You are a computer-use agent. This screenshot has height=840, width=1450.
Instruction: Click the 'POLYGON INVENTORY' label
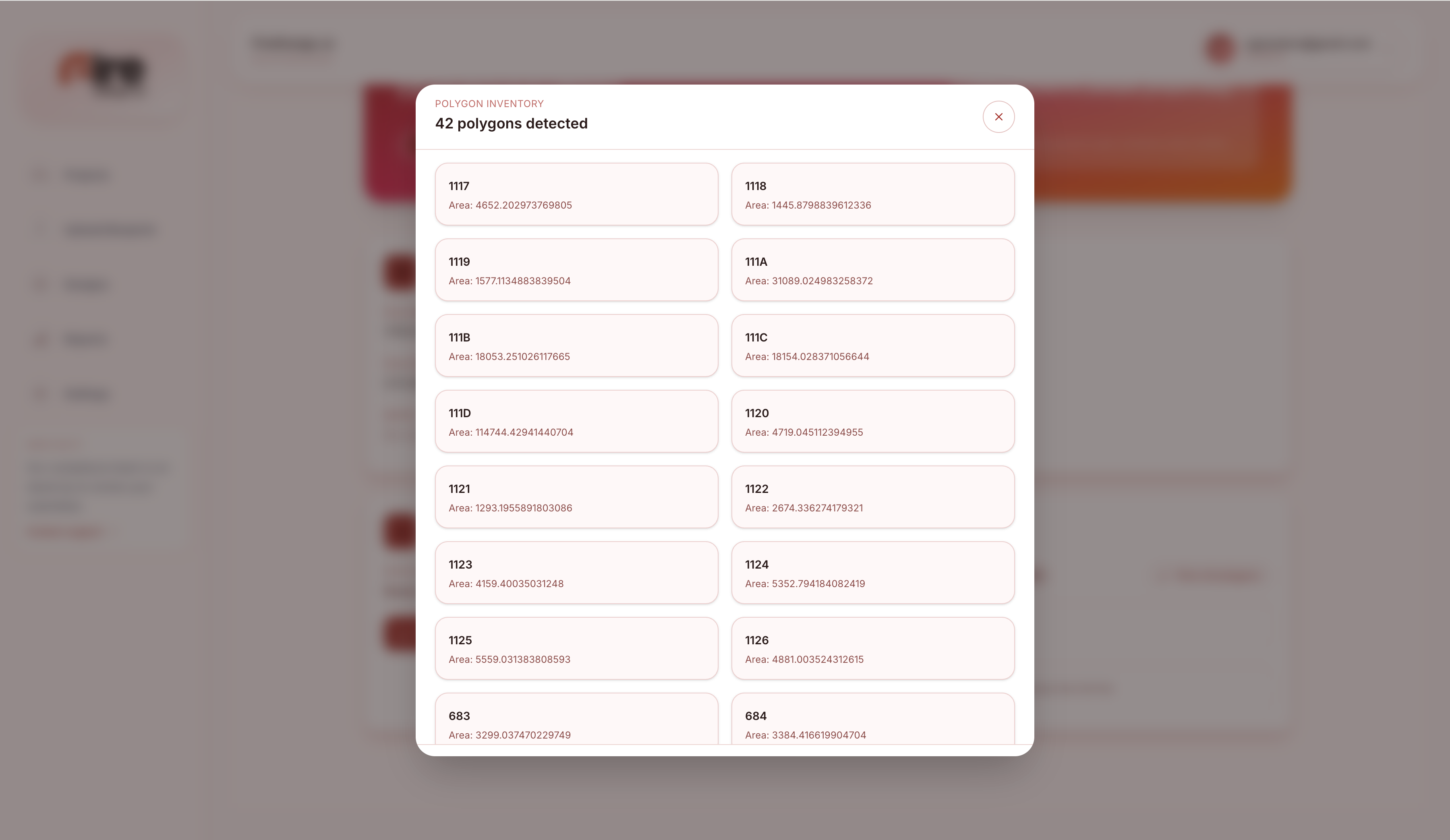coord(489,104)
